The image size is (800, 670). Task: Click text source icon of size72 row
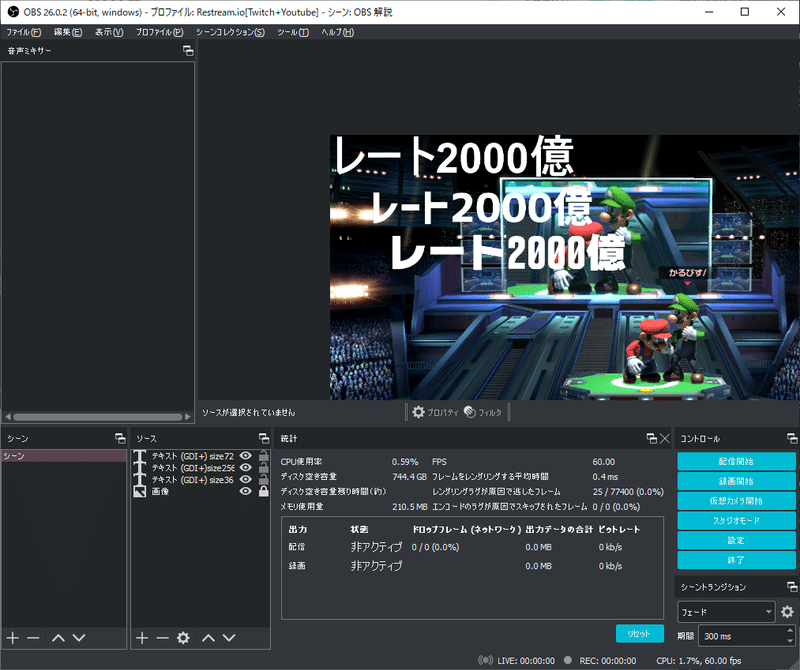[x=139, y=456]
